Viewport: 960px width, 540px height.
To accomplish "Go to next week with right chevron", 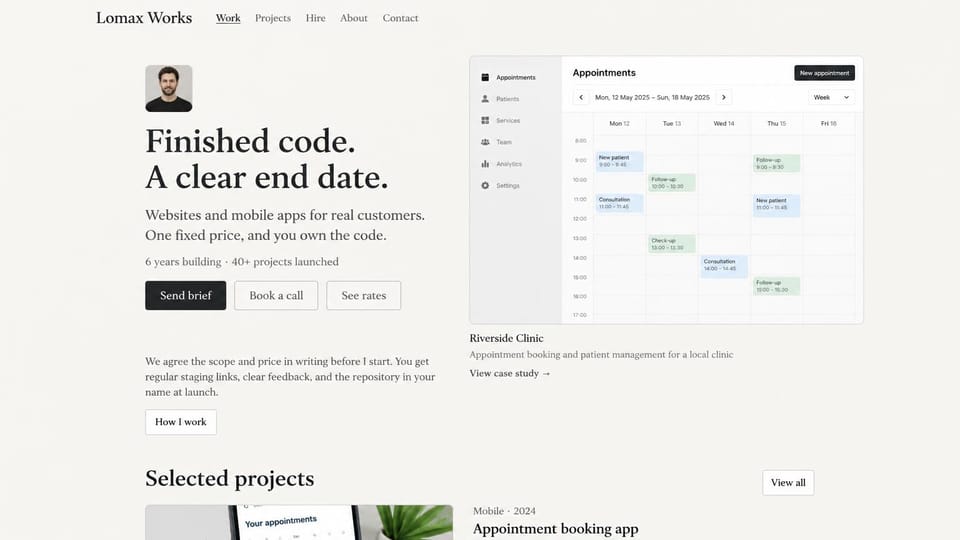I will tap(724, 97).
